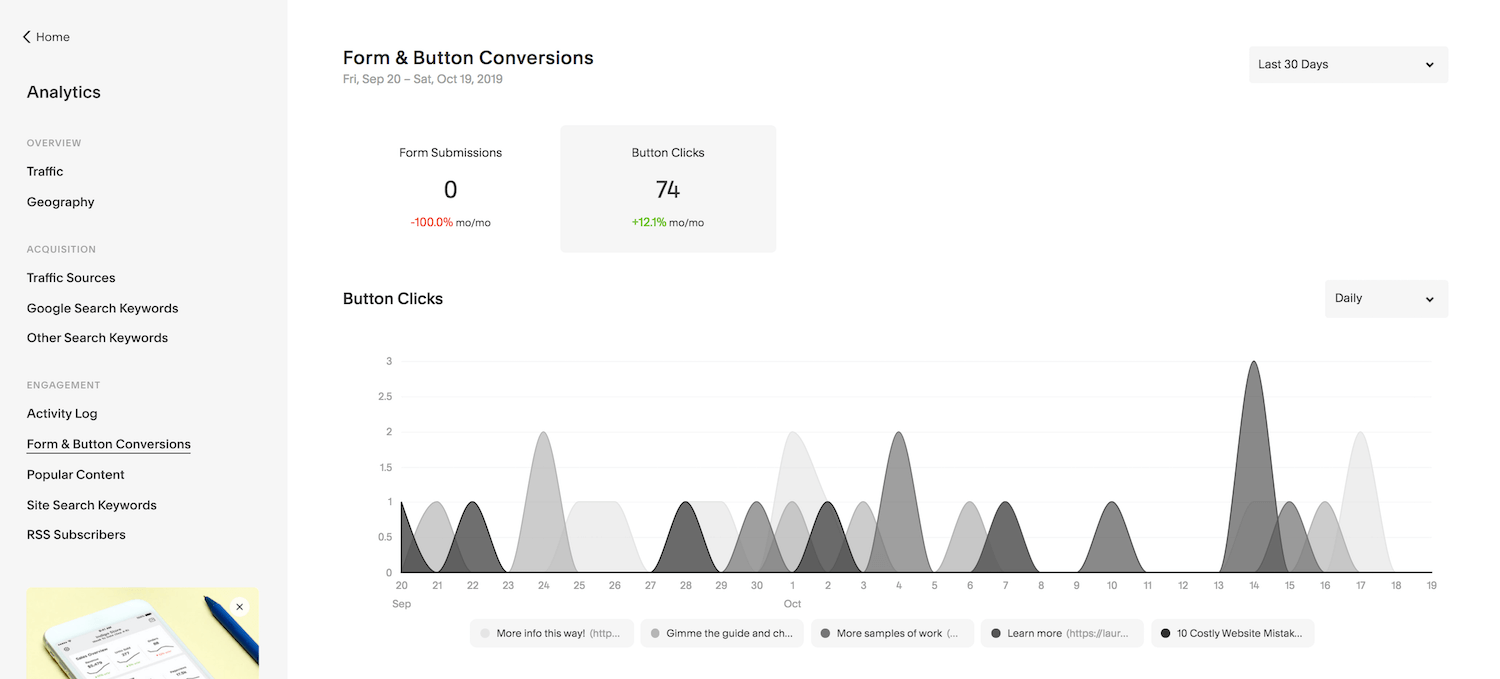Open Google Search Keywords
1500x679 pixels.
click(x=103, y=308)
